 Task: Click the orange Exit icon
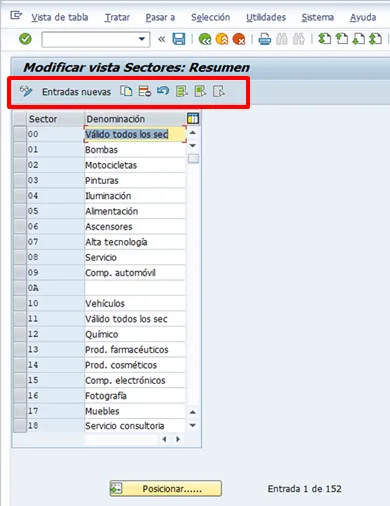[222, 39]
